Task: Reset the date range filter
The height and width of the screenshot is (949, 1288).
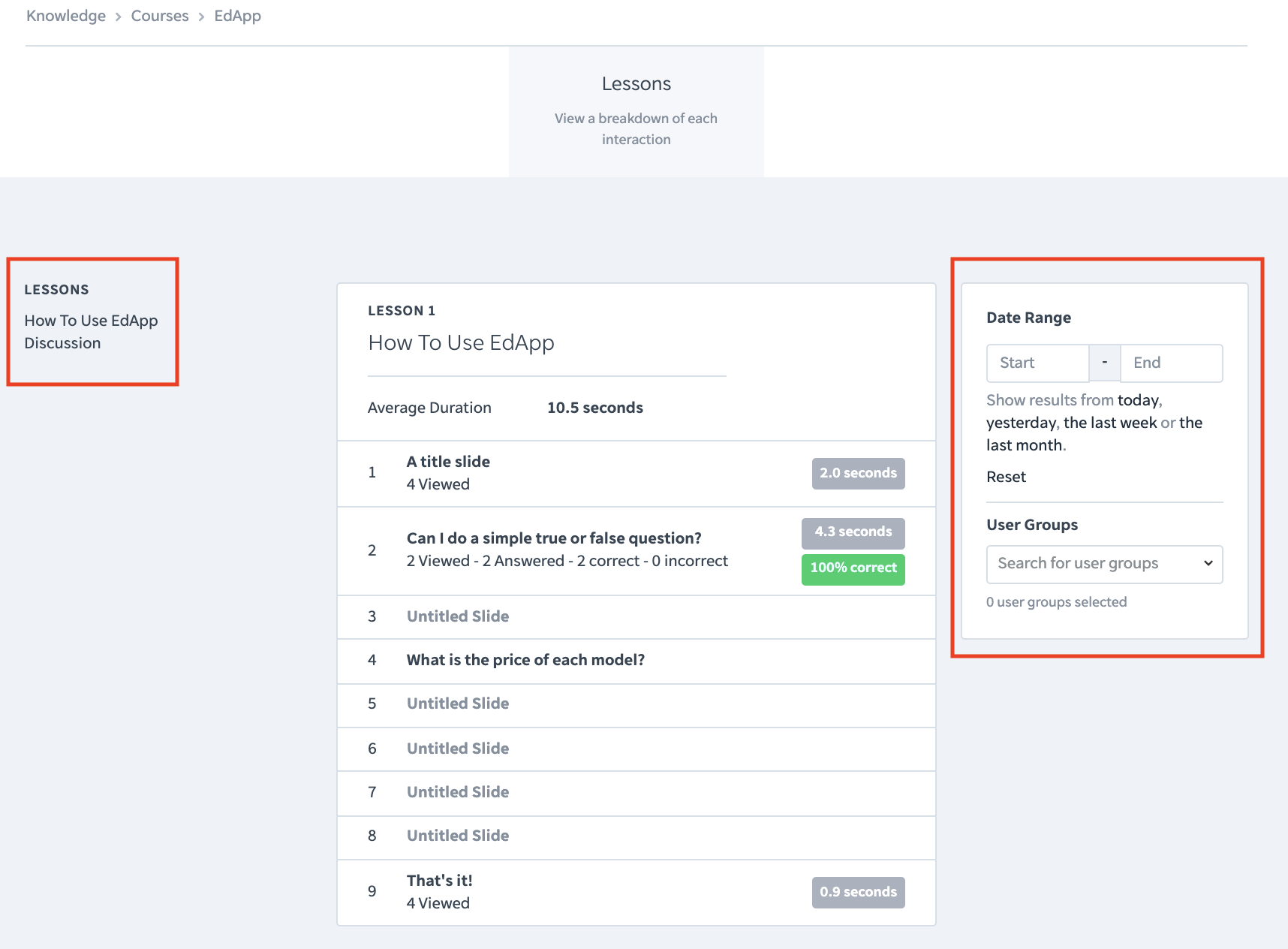Action: 1006,477
